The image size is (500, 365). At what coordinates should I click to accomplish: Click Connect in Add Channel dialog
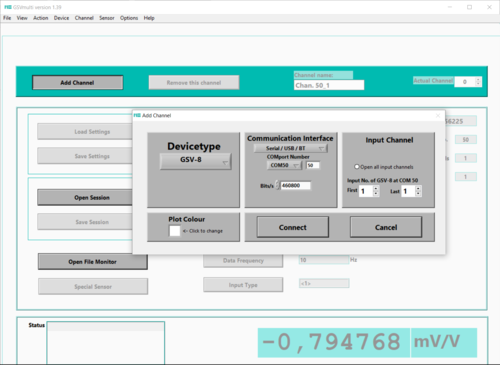(x=293, y=227)
